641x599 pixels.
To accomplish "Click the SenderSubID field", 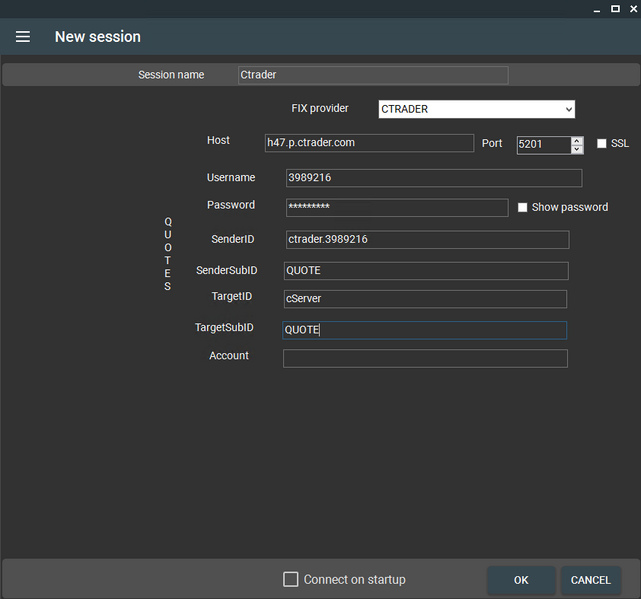I will 425,271.
